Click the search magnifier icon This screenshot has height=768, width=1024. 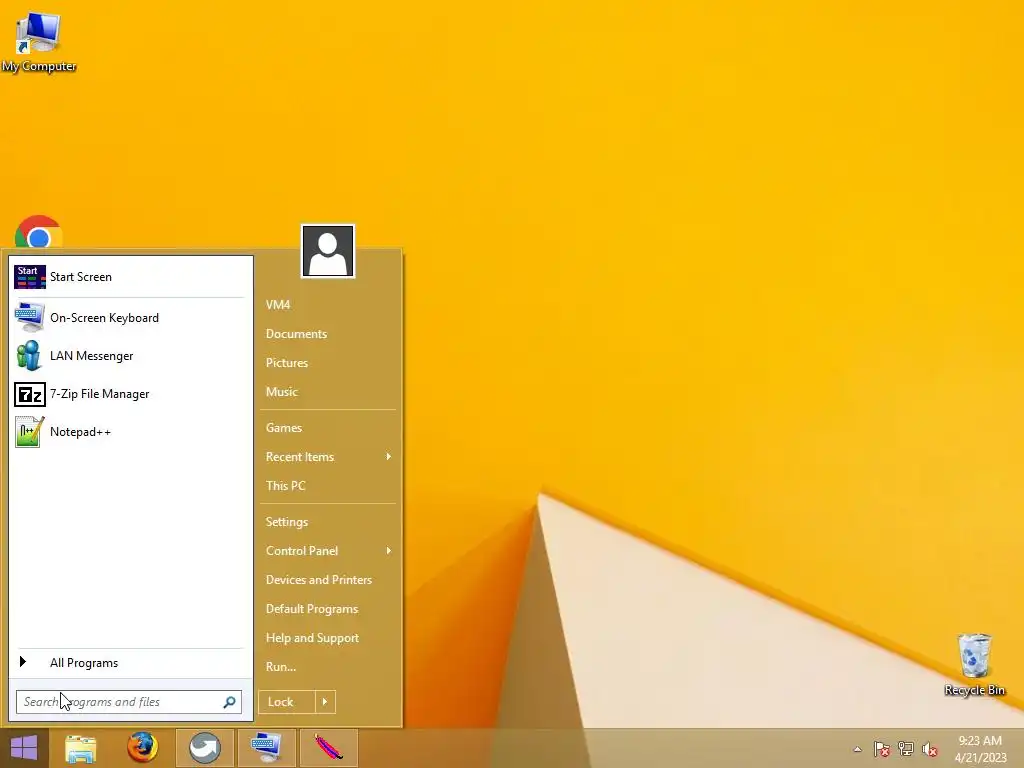point(229,702)
